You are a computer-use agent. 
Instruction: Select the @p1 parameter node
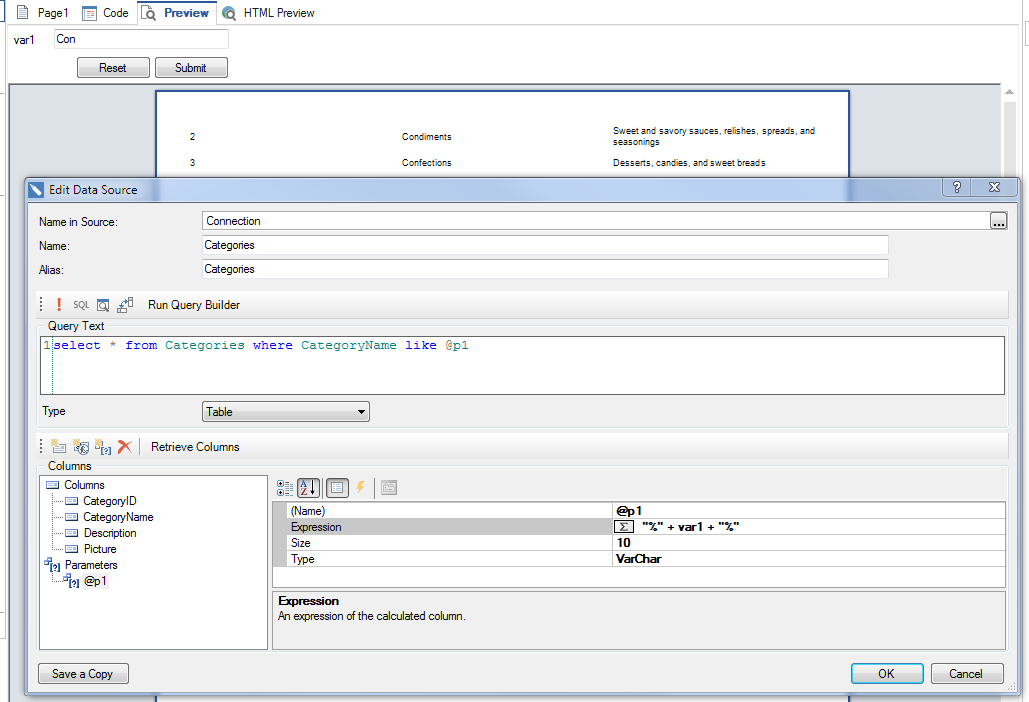[x=95, y=581]
